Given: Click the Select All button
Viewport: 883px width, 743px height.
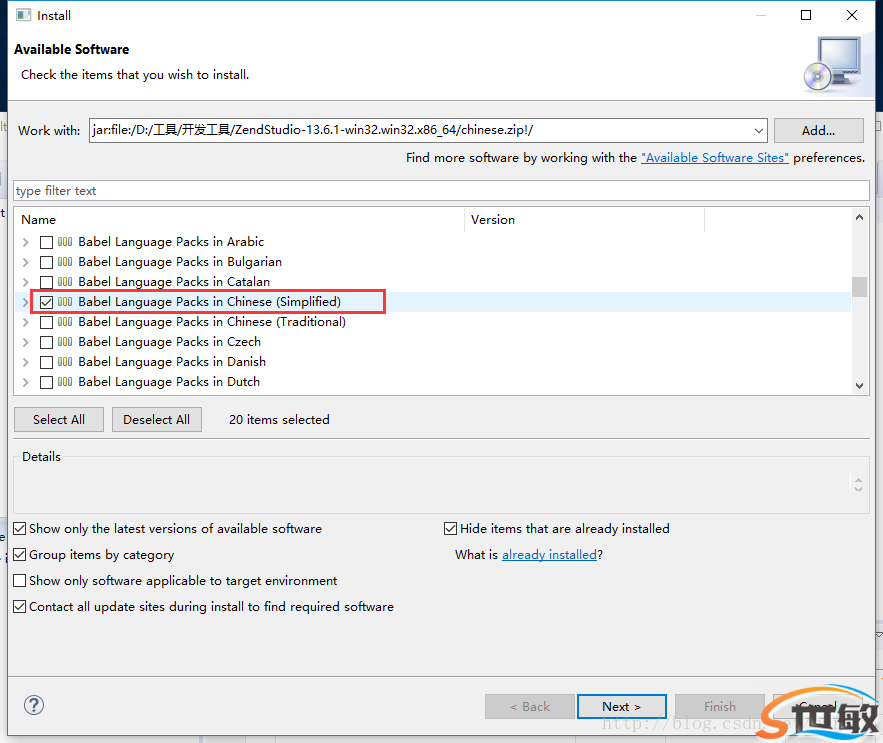Looking at the screenshot, I should point(59,420).
